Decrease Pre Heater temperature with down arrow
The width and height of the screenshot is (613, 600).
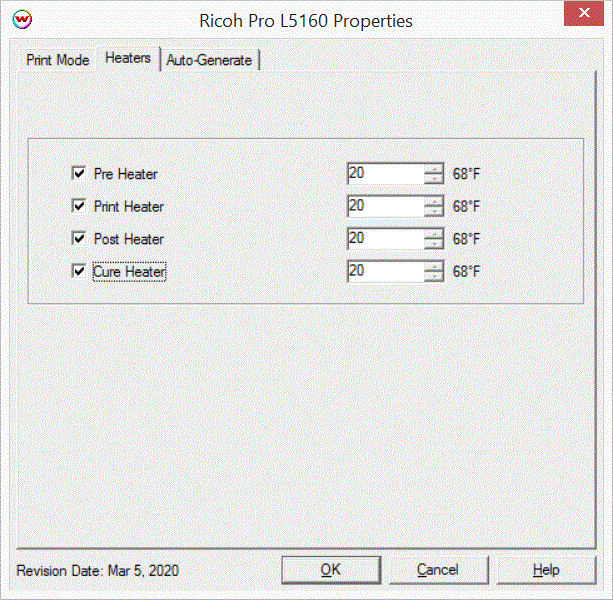(434, 179)
